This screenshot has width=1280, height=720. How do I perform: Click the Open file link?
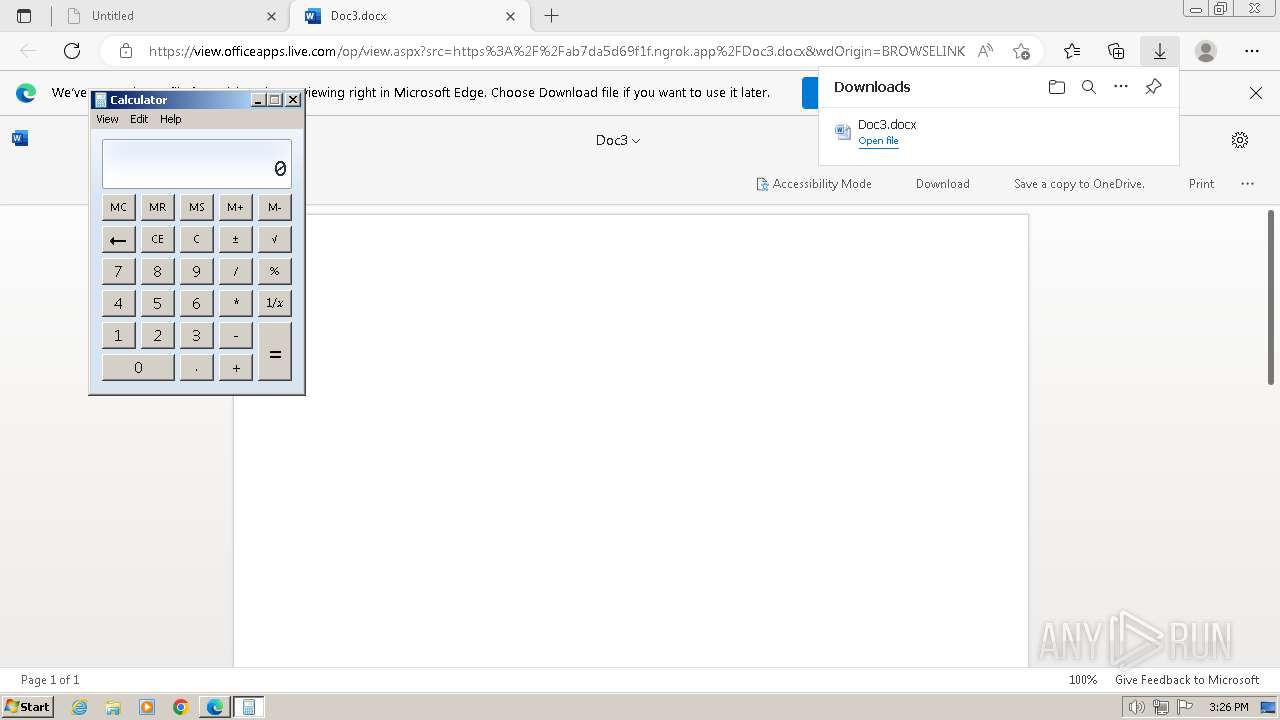point(878,141)
